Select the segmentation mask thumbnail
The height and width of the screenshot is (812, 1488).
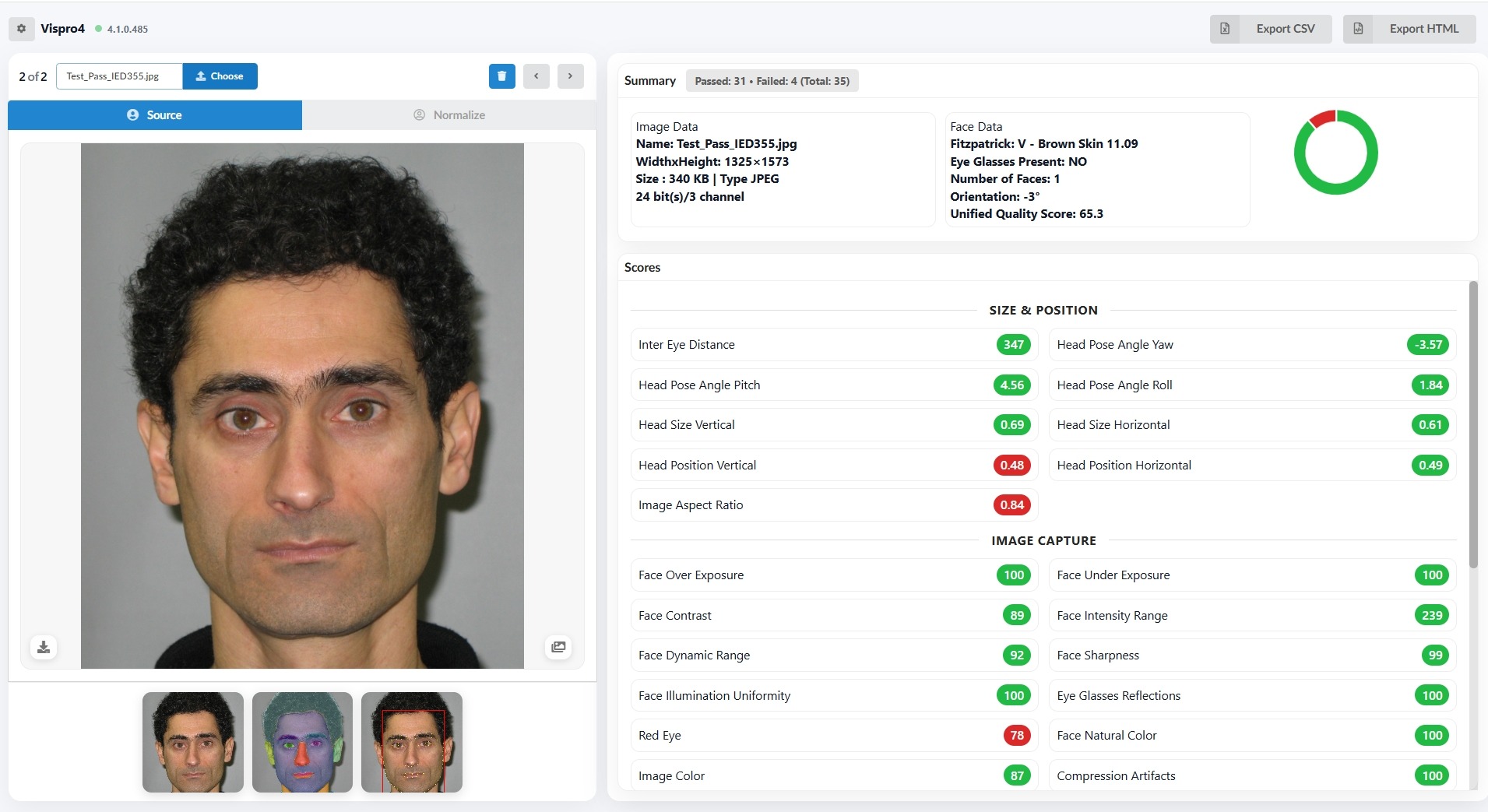pyautogui.click(x=302, y=742)
